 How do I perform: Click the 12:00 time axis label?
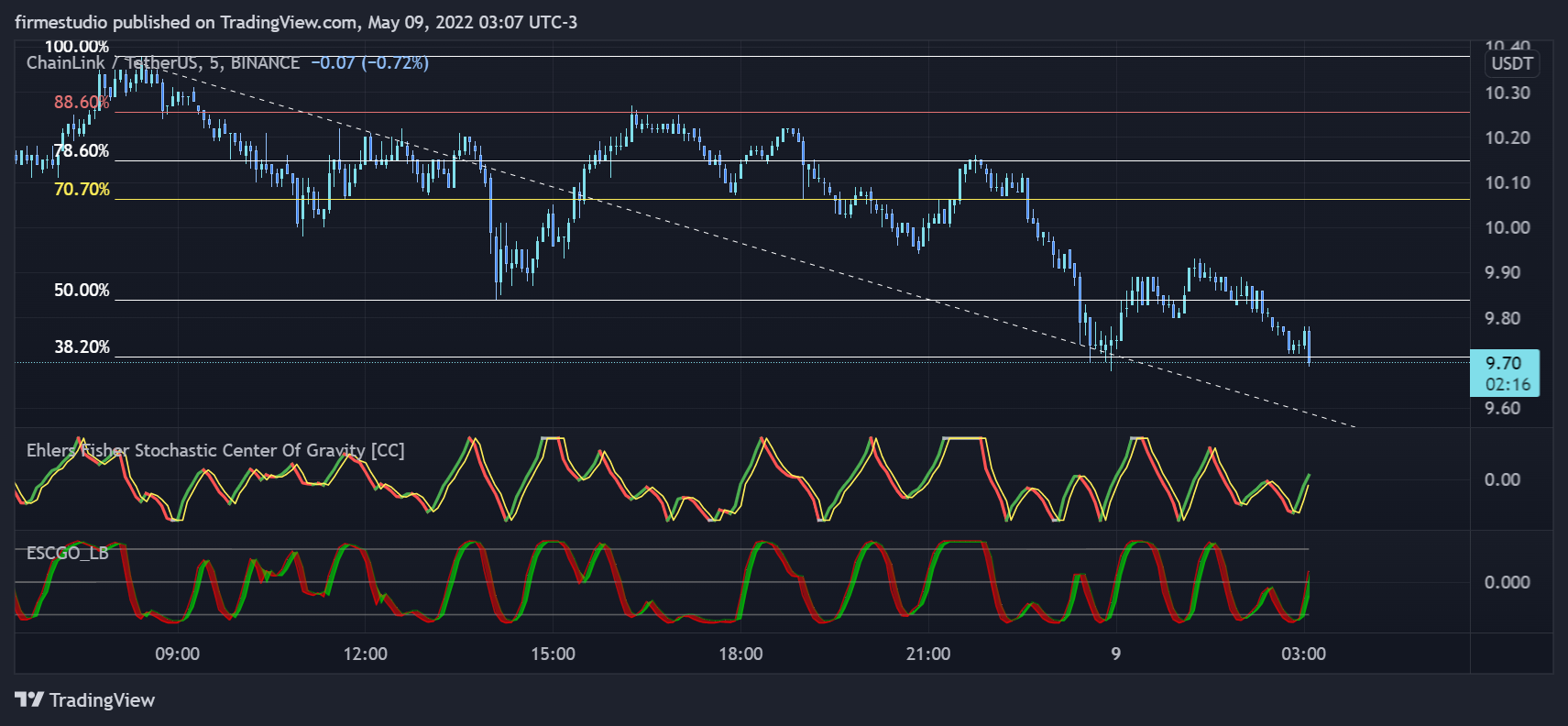[x=365, y=654]
